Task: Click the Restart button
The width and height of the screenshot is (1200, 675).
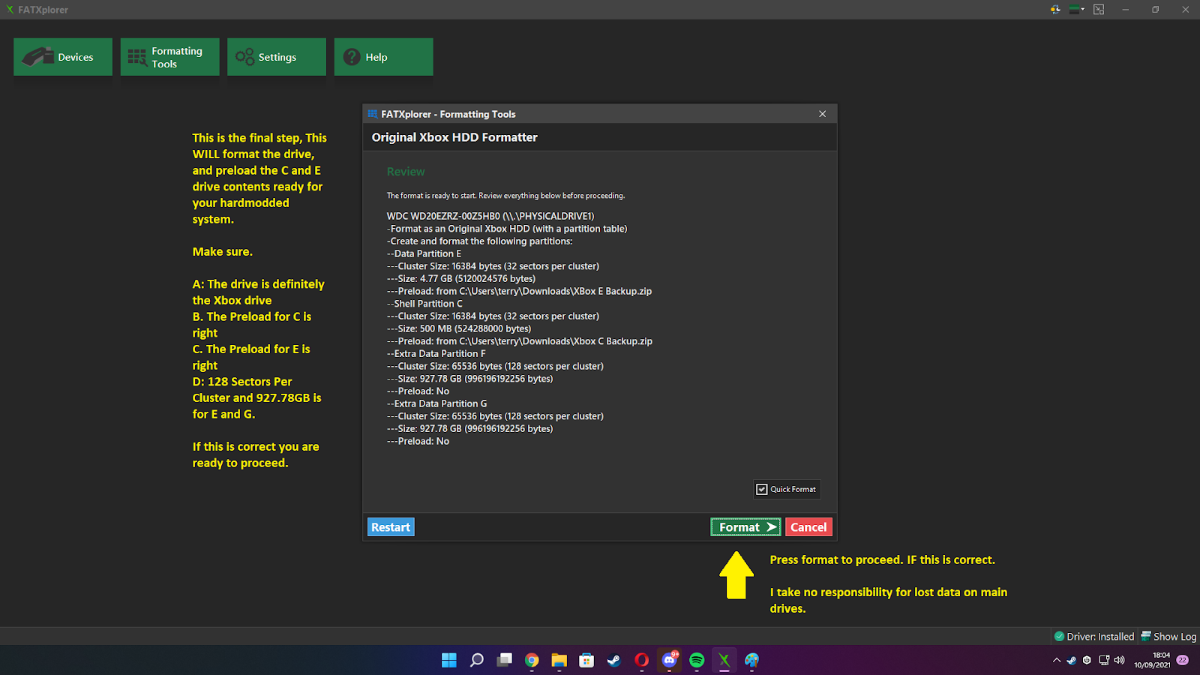Action: coord(390,527)
